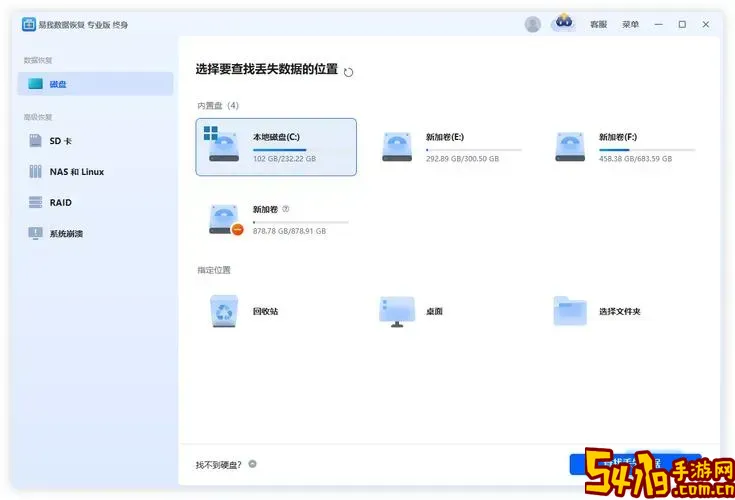Choose the 回收站 location label
Image resolution: width=735 pixels, height=500 pixels.
click(x=265, y=311)
